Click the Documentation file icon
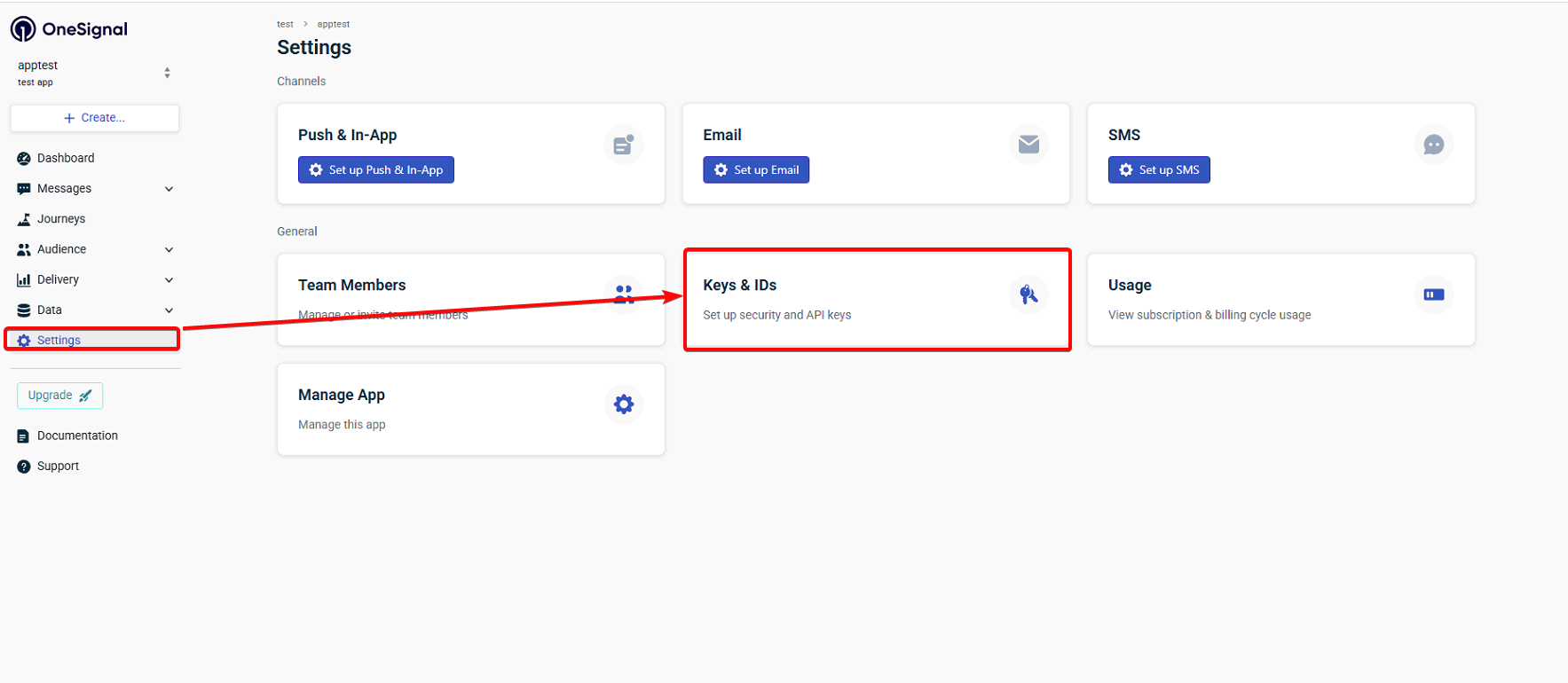Screen dimensions: 1568x683 click(24, 436)
